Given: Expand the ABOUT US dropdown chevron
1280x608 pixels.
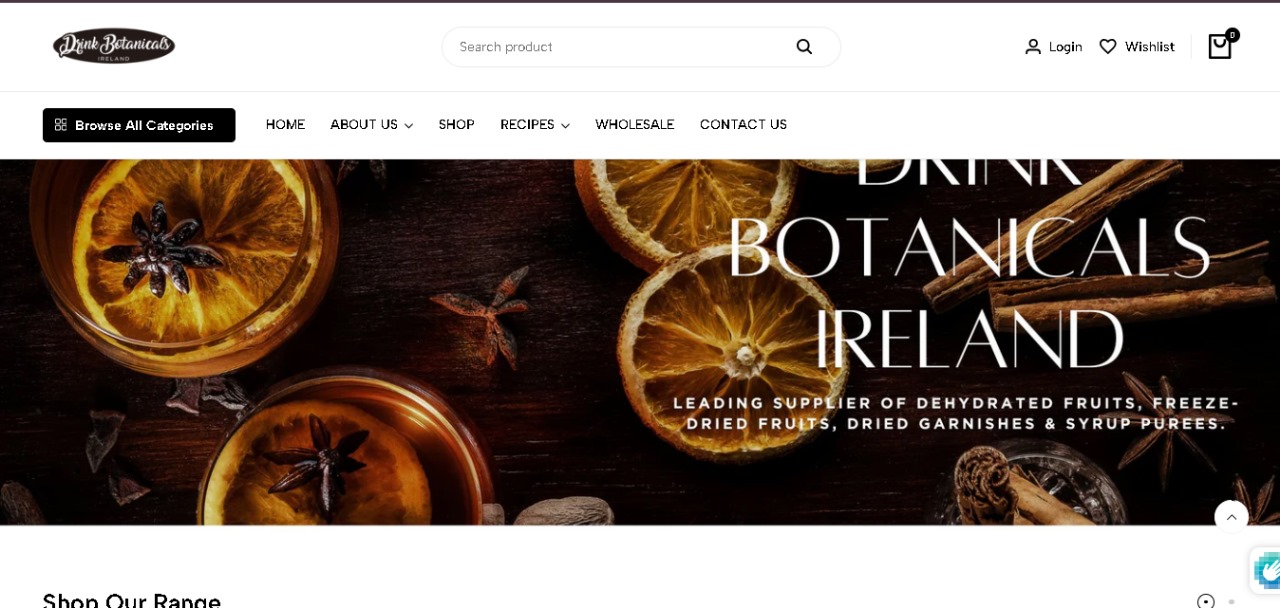Looking at the screenshot, I should [x=408, y=126].
